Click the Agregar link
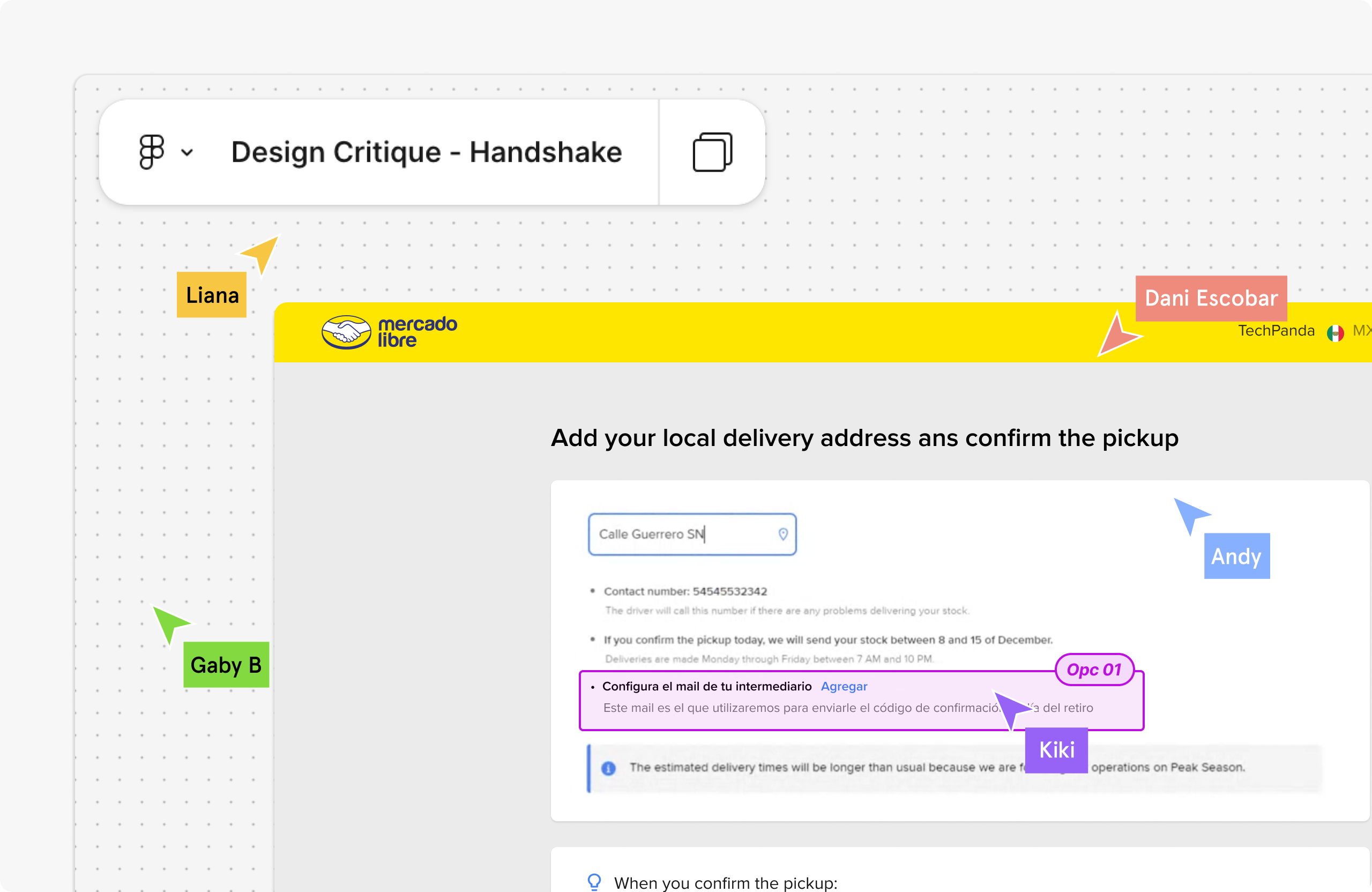Image resolution: width=1372 pixels, height=892 pixels. (x=844, y=686)
